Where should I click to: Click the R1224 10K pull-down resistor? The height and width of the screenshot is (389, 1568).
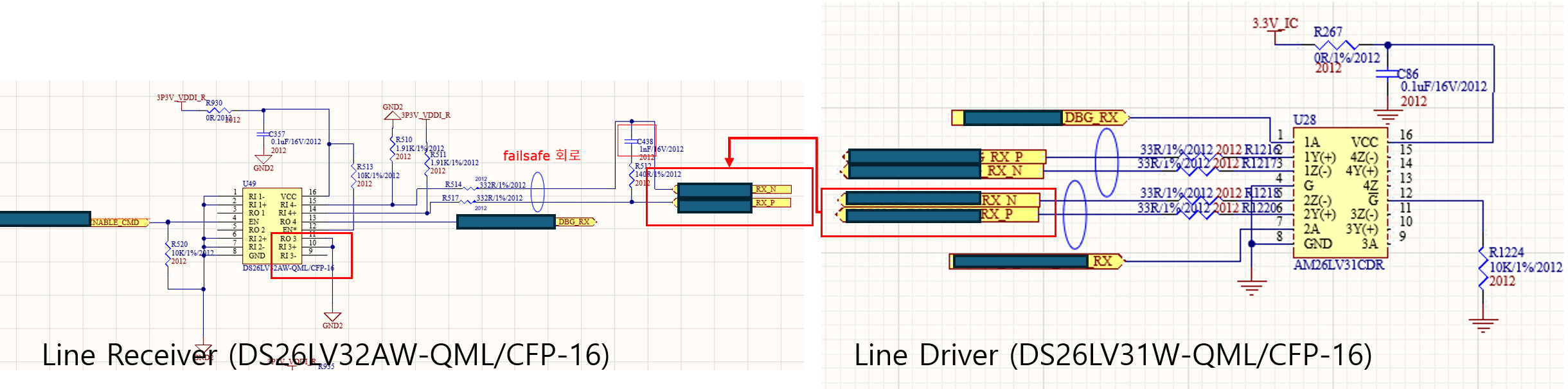coord(1483,267)
